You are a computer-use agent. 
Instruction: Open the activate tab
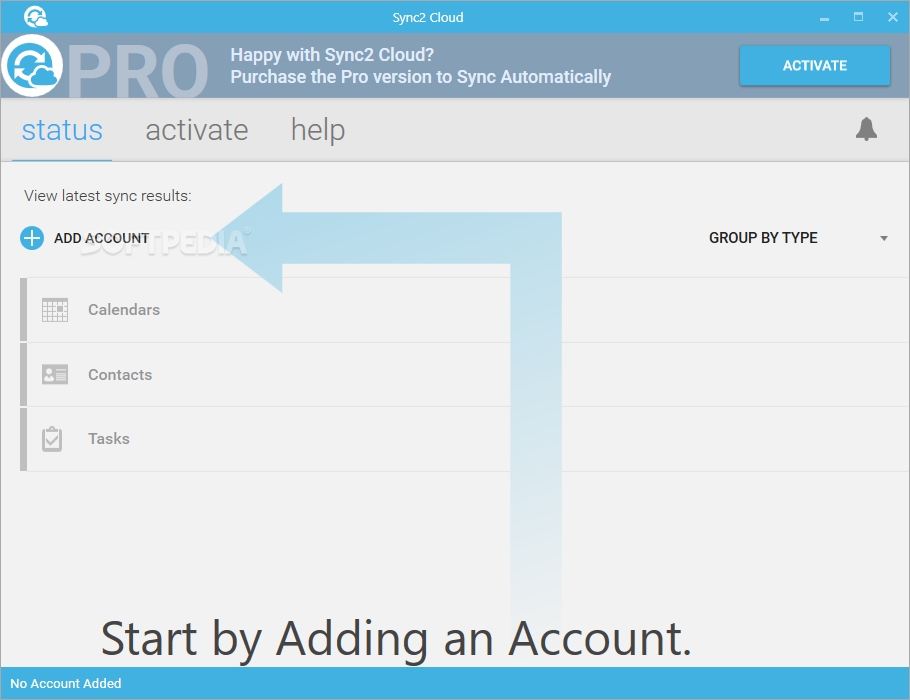click(197, 130)
